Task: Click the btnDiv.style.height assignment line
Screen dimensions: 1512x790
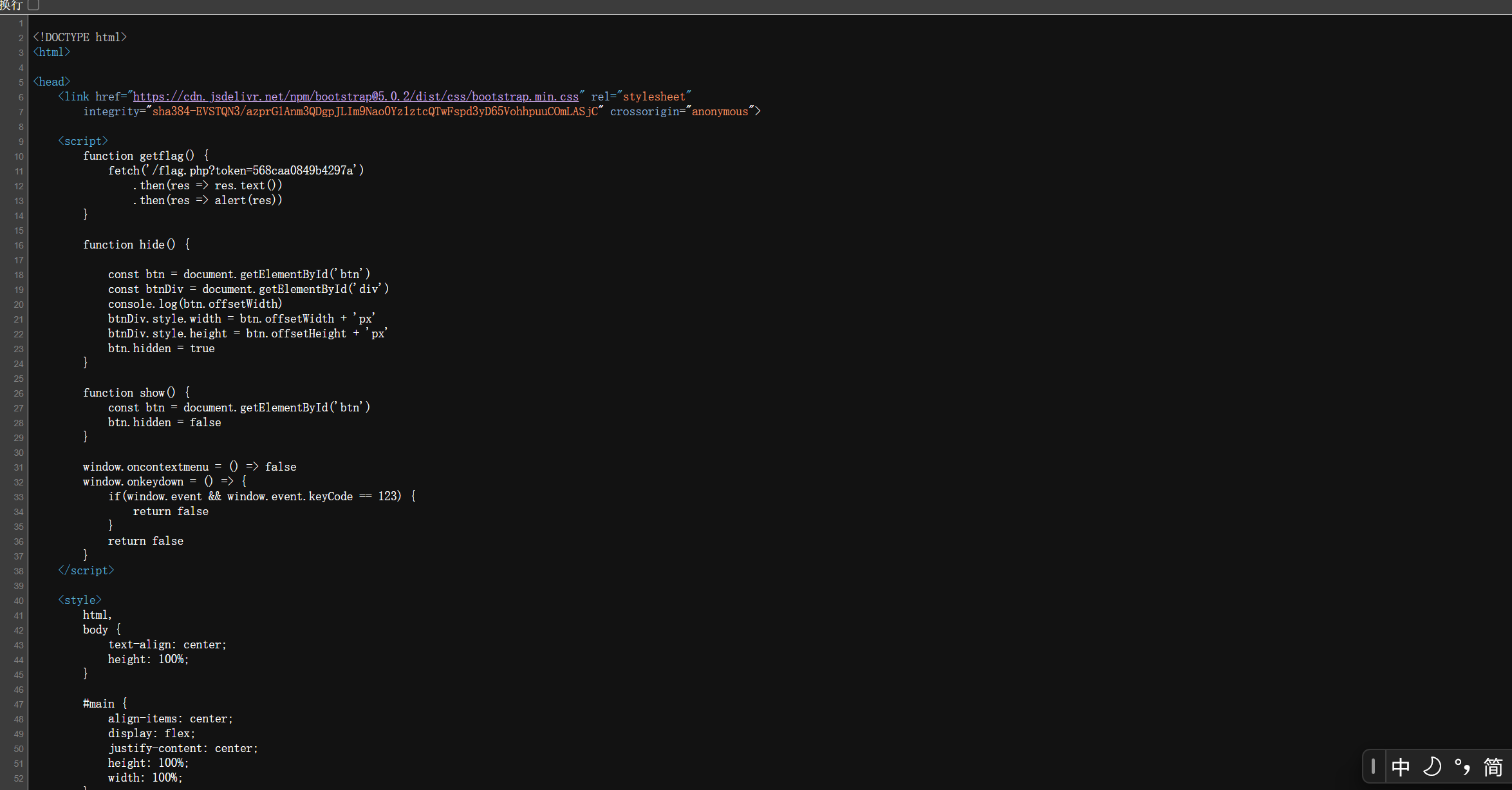Action: (x=248, y=334)
